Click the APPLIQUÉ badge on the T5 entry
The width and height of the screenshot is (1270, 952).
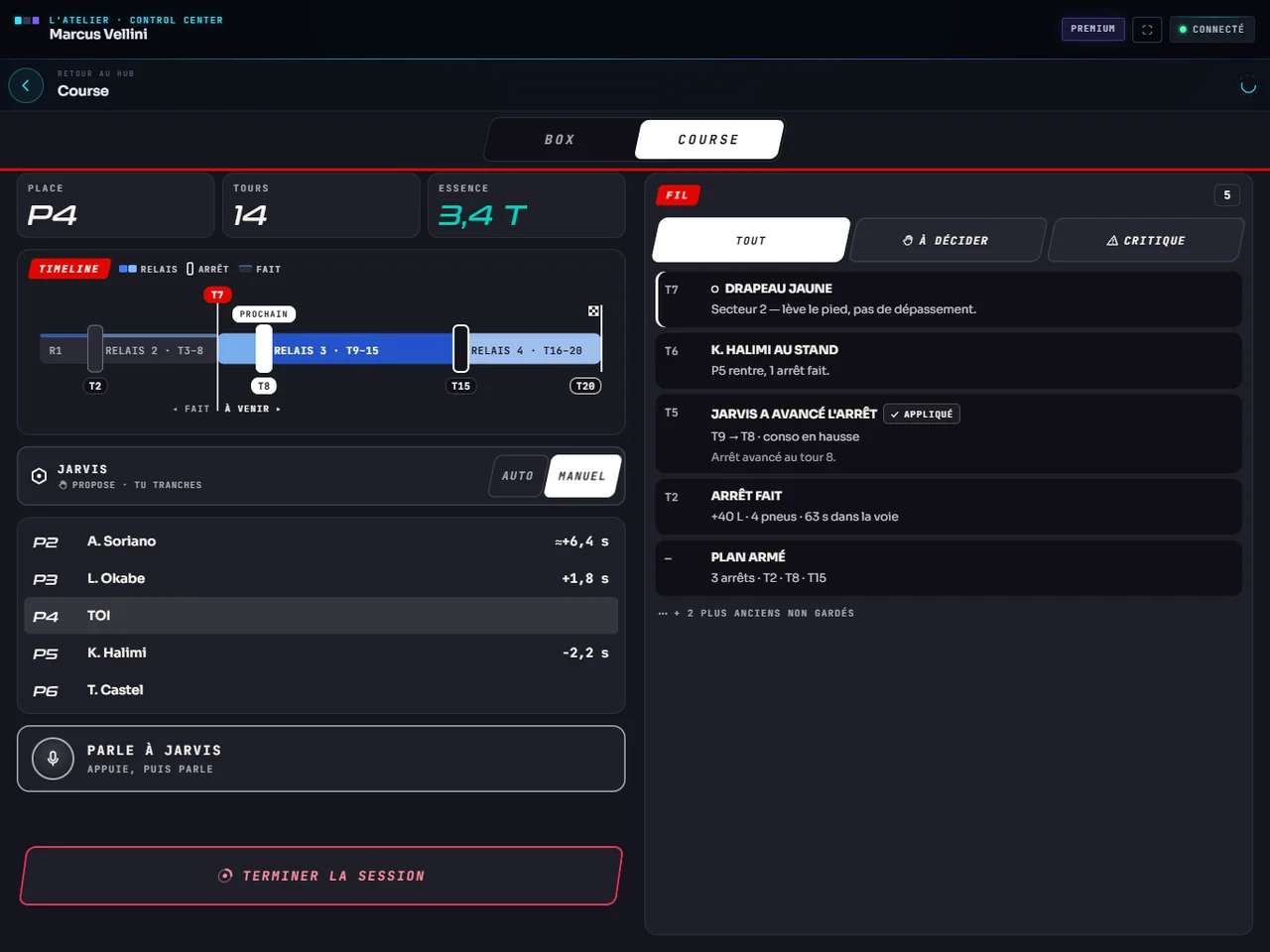922,415
